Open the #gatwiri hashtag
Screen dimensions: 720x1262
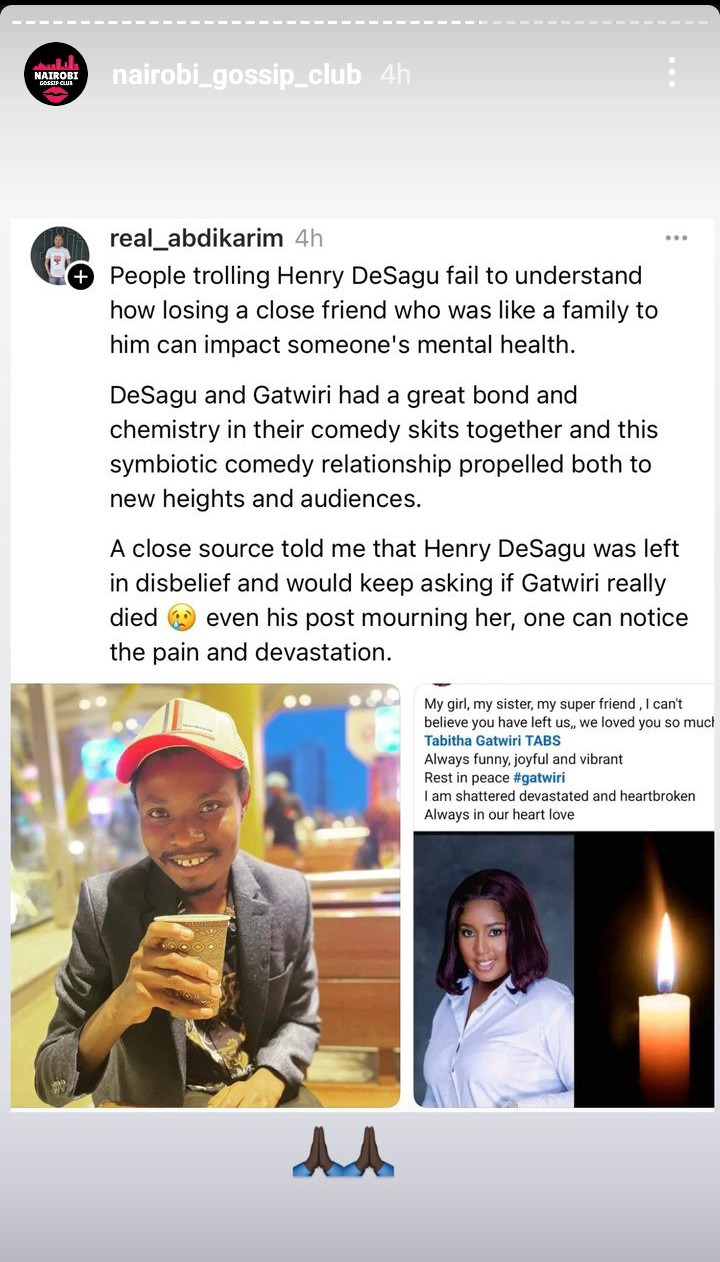point(539,778)
